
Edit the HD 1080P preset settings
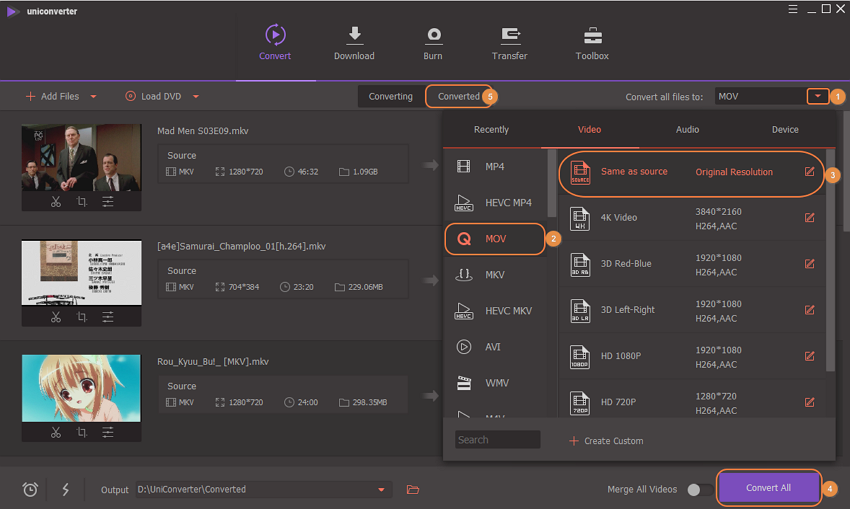click(x=809, y=356)
